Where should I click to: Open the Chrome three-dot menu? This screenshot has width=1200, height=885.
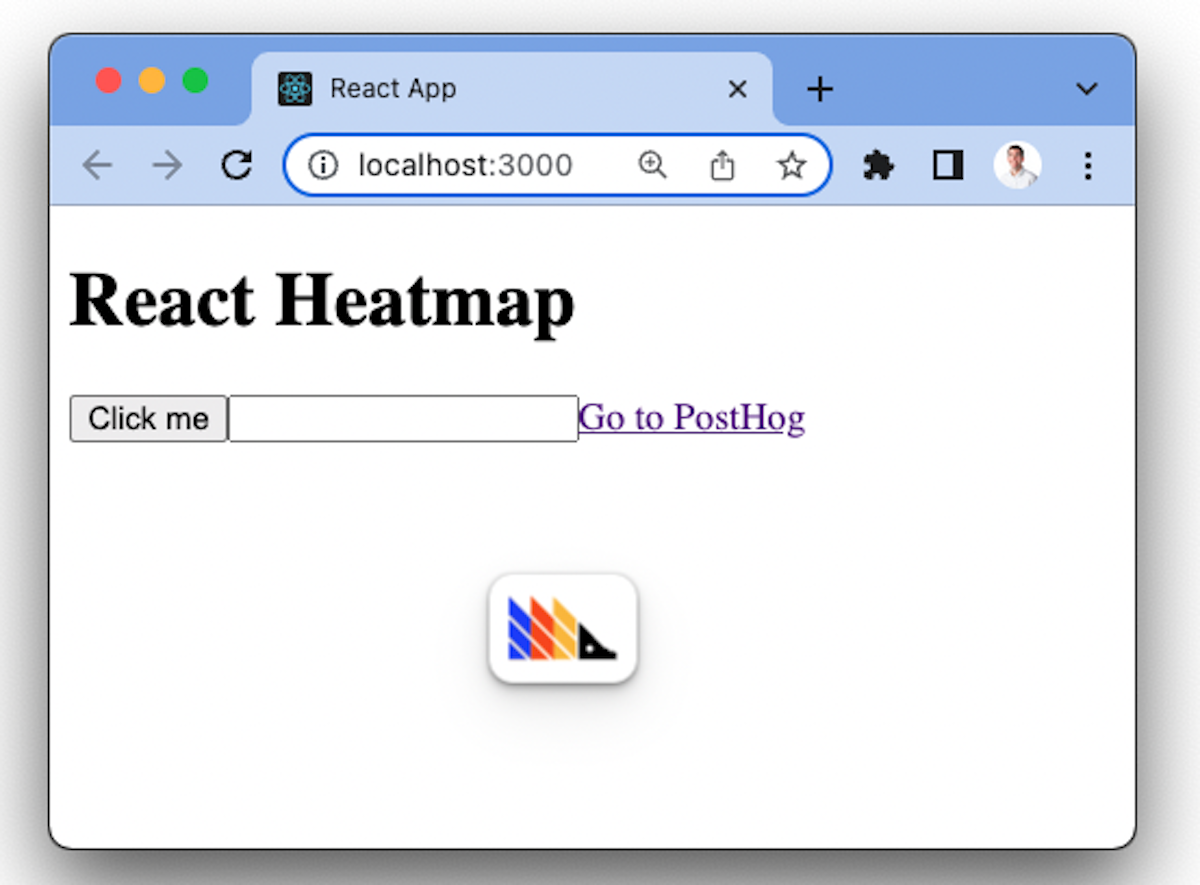pos(1088,165)
